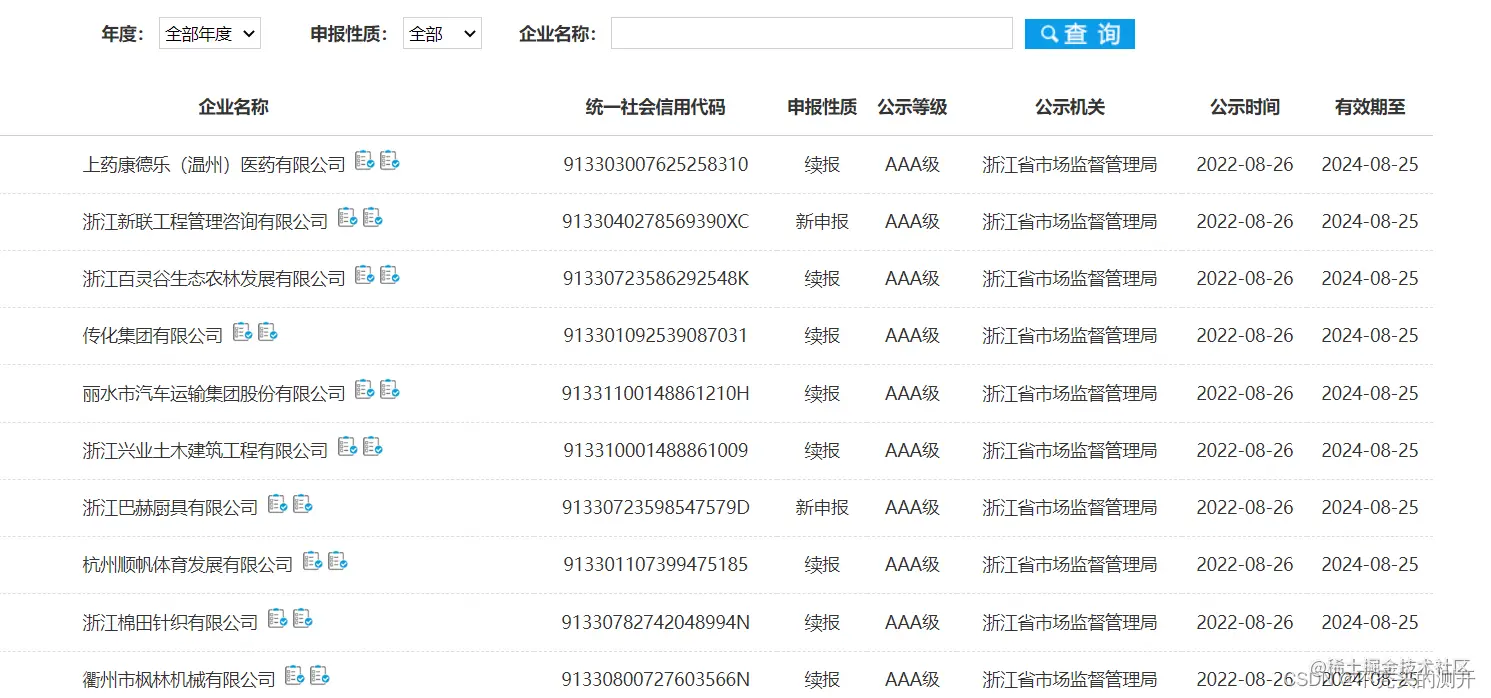Click credit code 91330723586292548K
Viewport: 1491px width, 698px height.
(656, 279)
